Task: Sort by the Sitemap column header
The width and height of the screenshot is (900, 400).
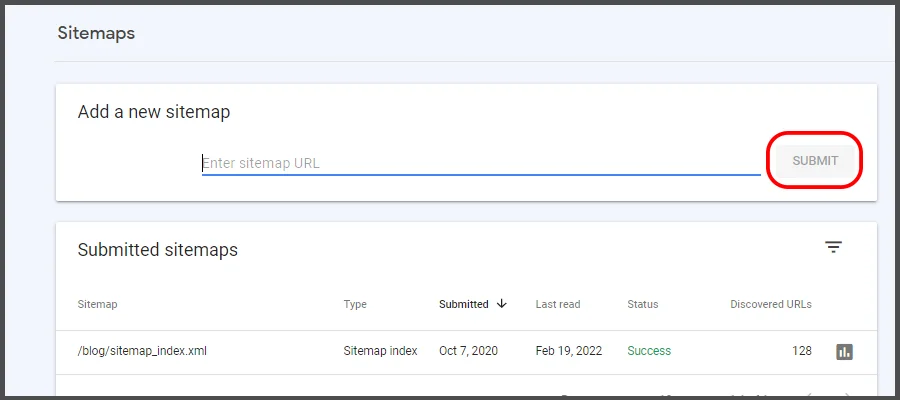Action: click(x=97, y=304)
